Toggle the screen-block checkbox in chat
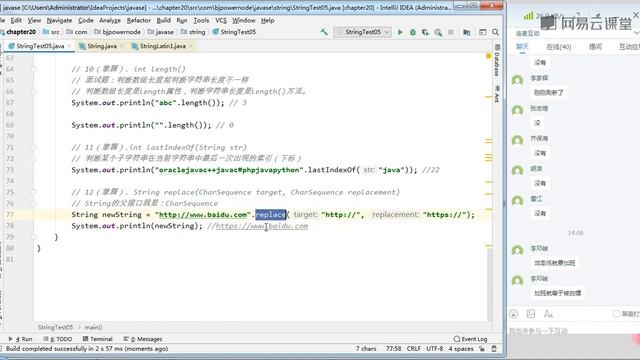640x360 pixels. pos(616,313)
